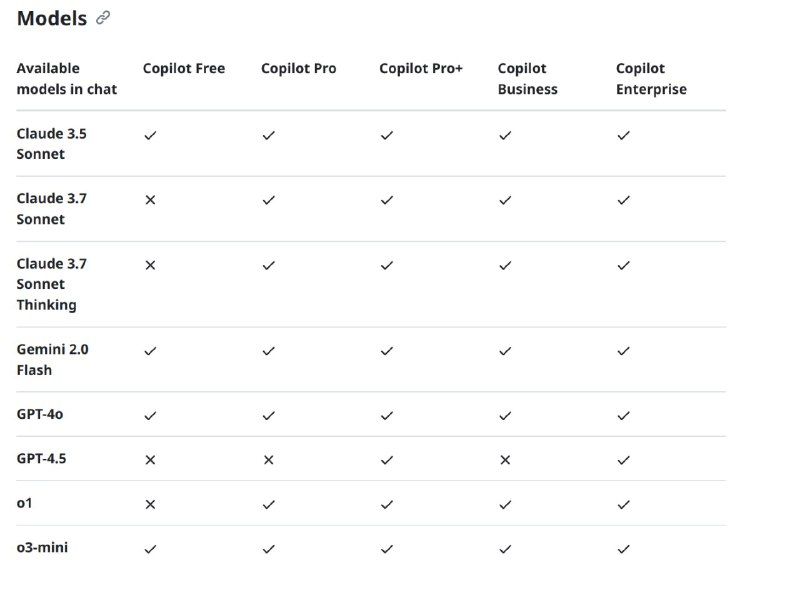This screenshot has width=800, height=595.
Task: Click the anchor link icon beside Models heading
Action: (103, 18)
